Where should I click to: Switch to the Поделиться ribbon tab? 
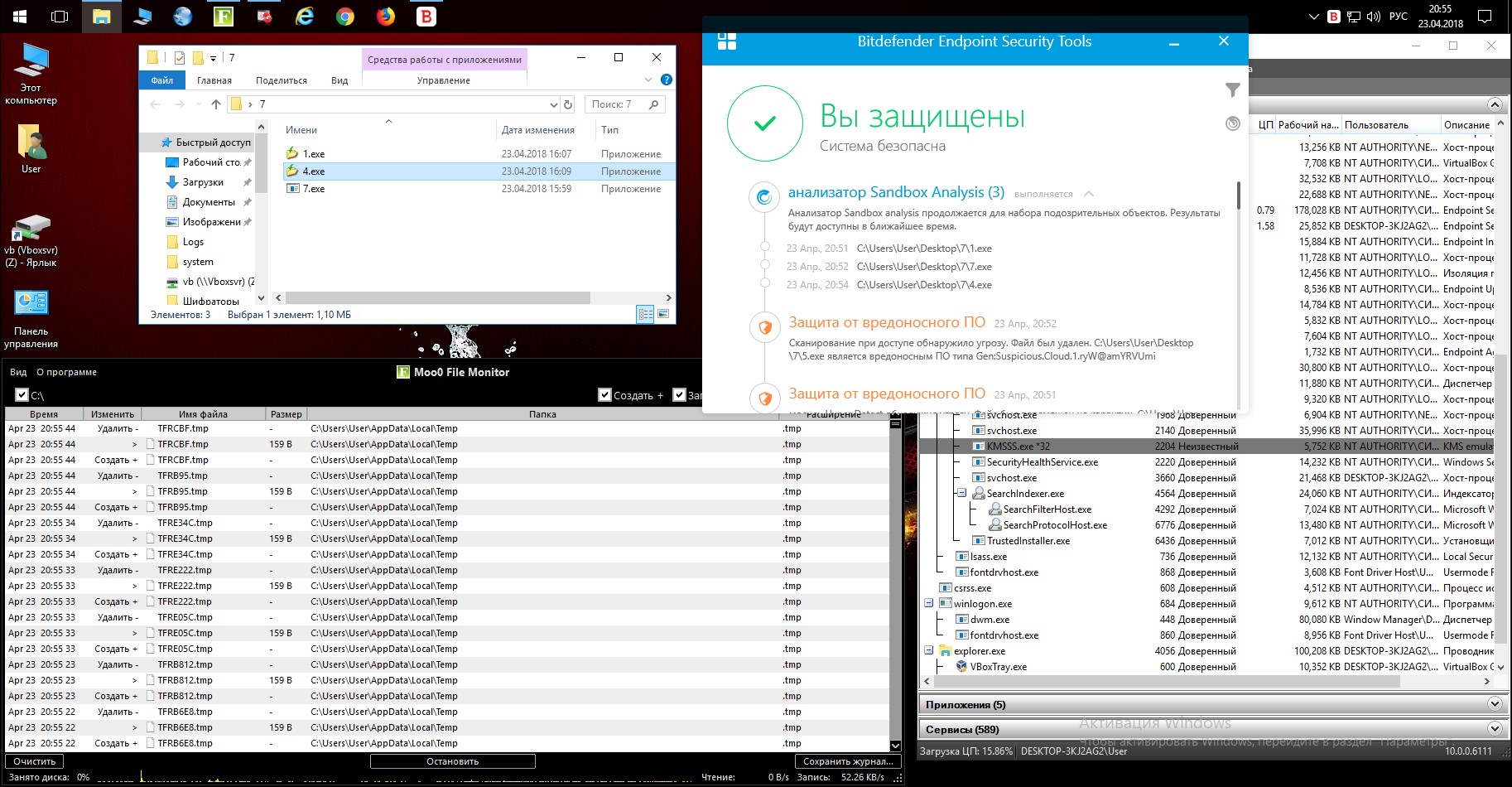[282, 80]
